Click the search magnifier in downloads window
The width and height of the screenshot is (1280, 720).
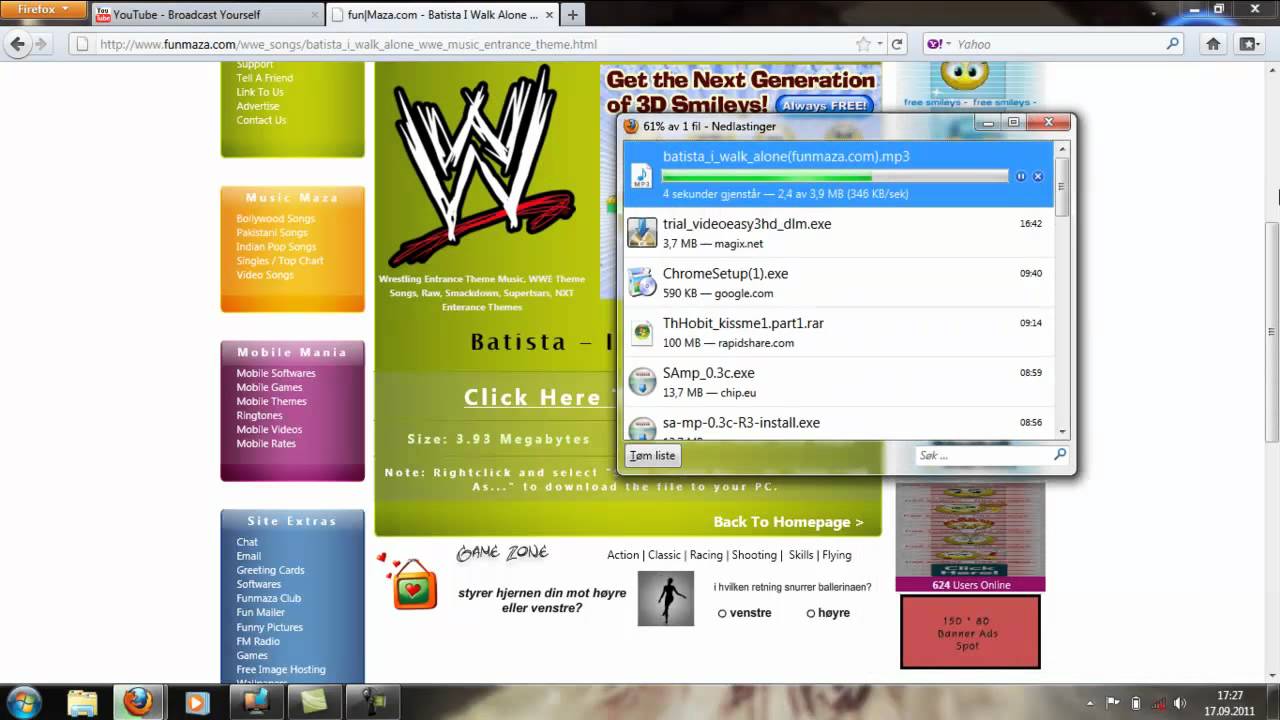1060,455
